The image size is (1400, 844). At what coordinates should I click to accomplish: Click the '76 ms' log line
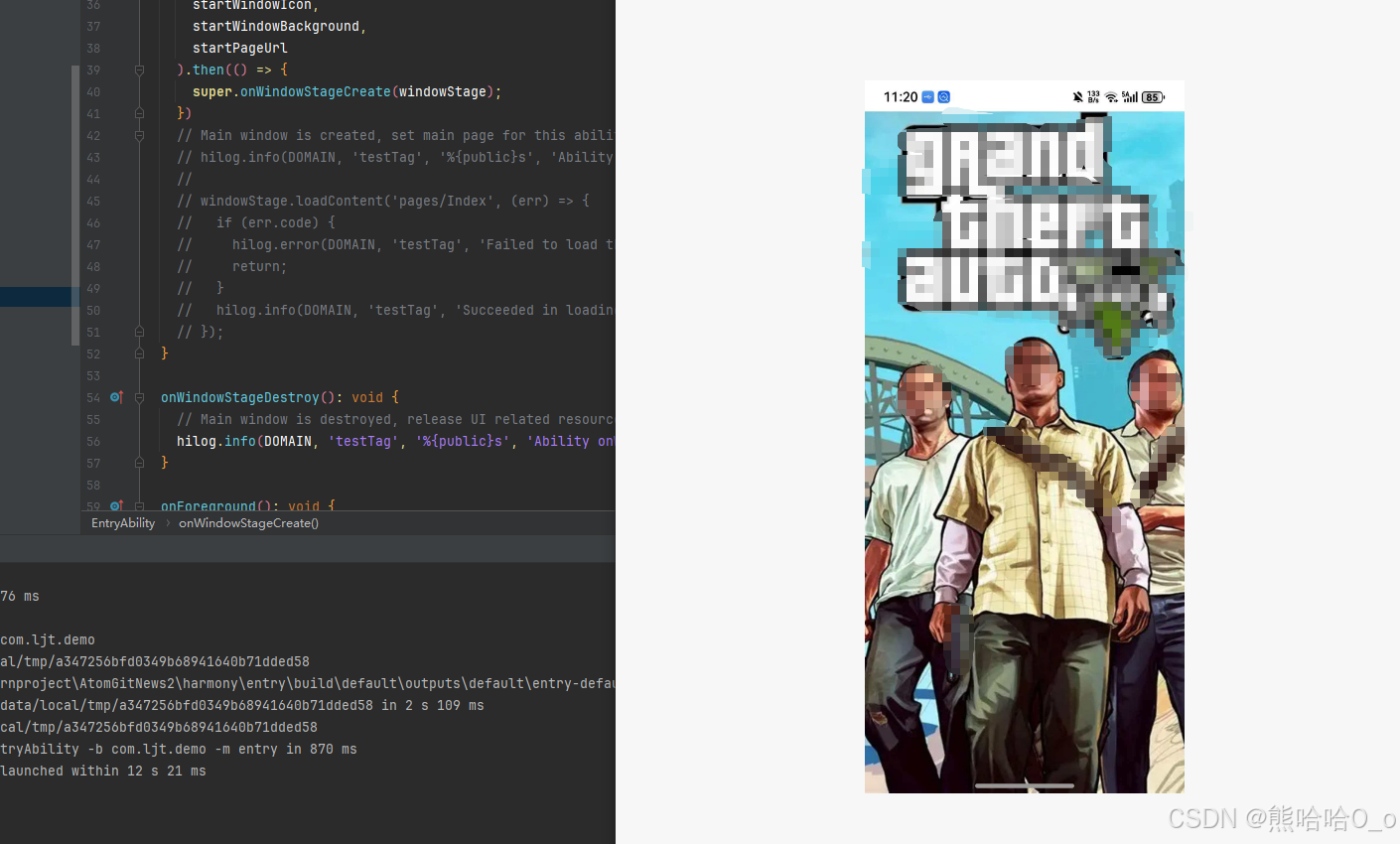point(20,596)
